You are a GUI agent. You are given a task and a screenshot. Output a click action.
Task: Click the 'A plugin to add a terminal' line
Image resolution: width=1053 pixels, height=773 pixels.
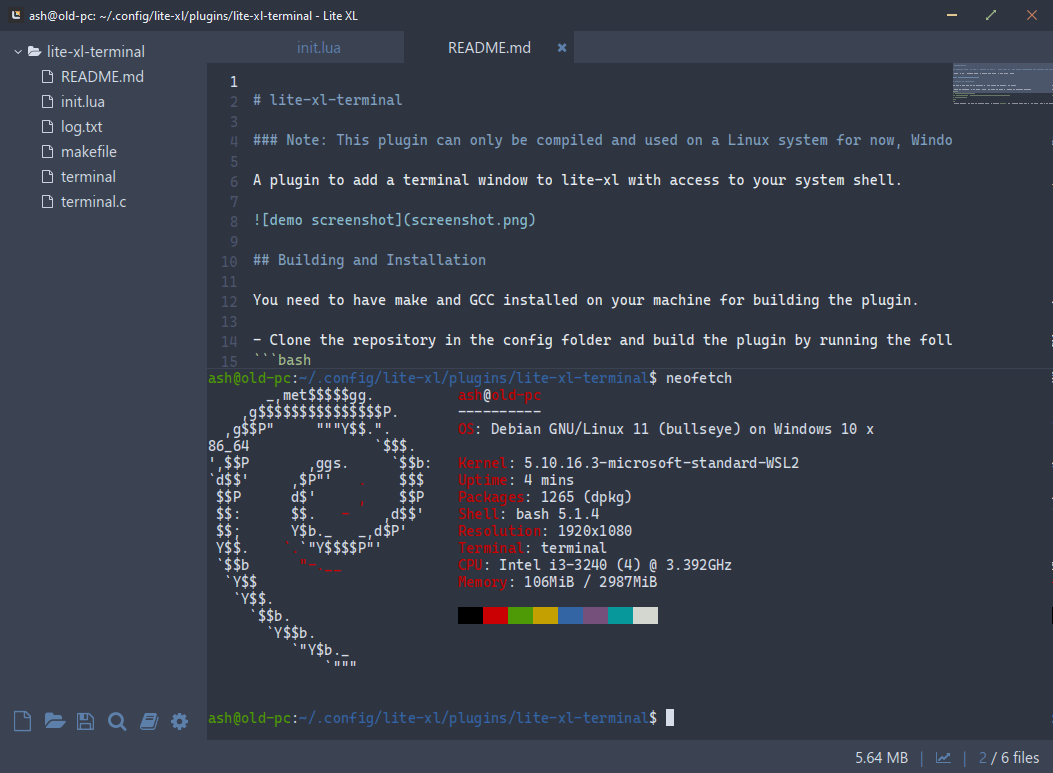pos(577,180)
